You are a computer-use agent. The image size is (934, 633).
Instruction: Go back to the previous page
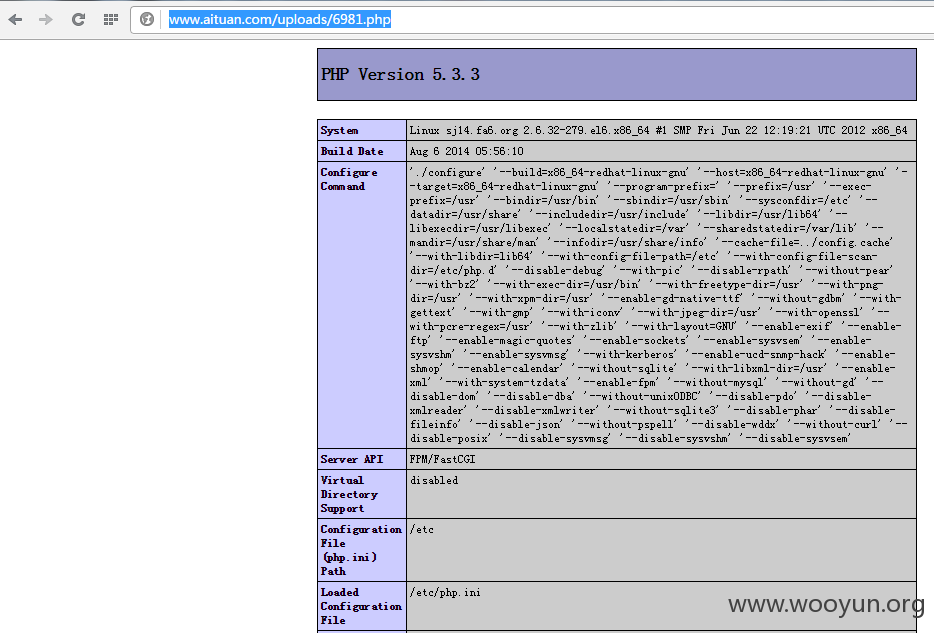tap(15, 20)
